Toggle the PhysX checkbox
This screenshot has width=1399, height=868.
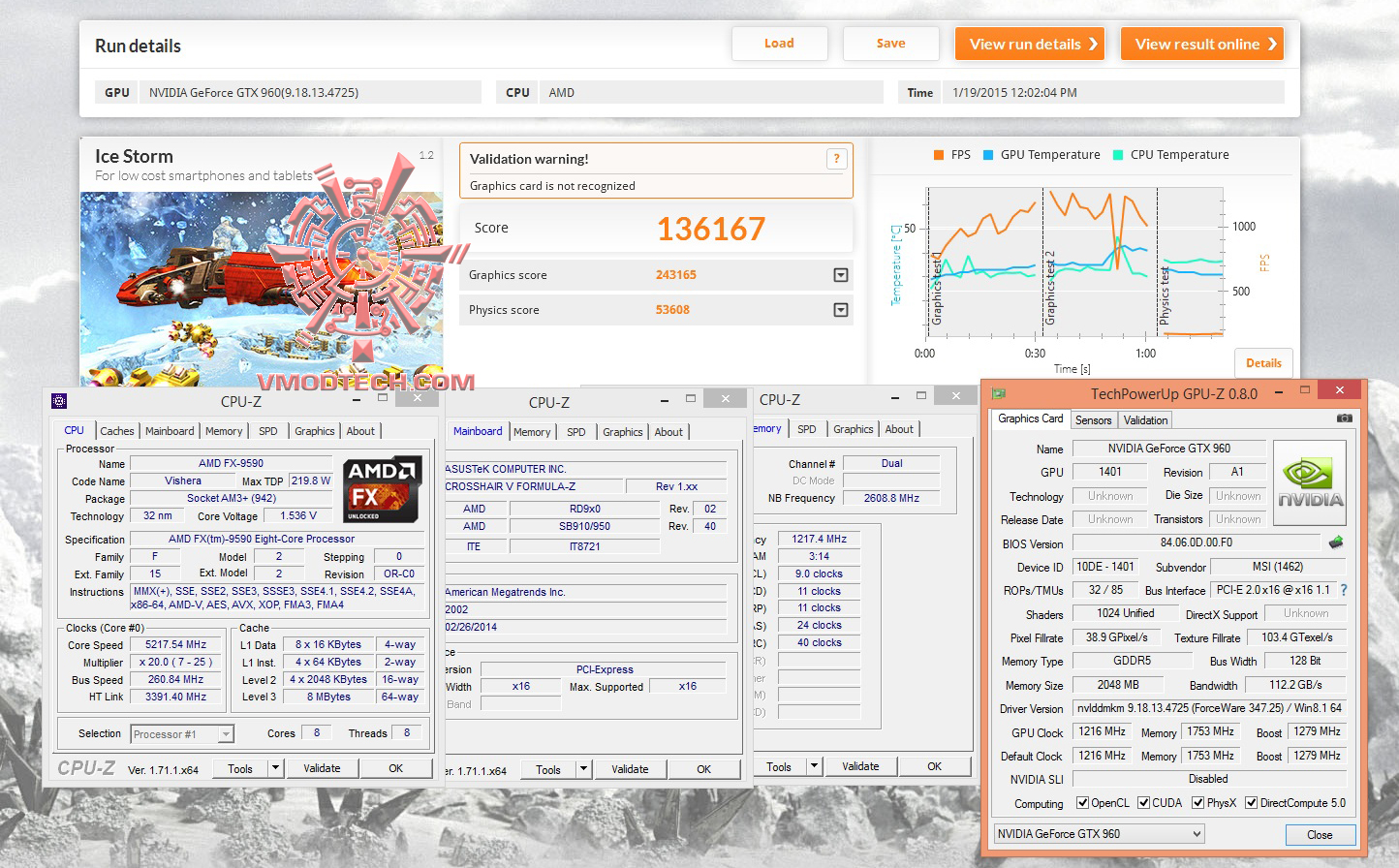tap(1198, 803)
